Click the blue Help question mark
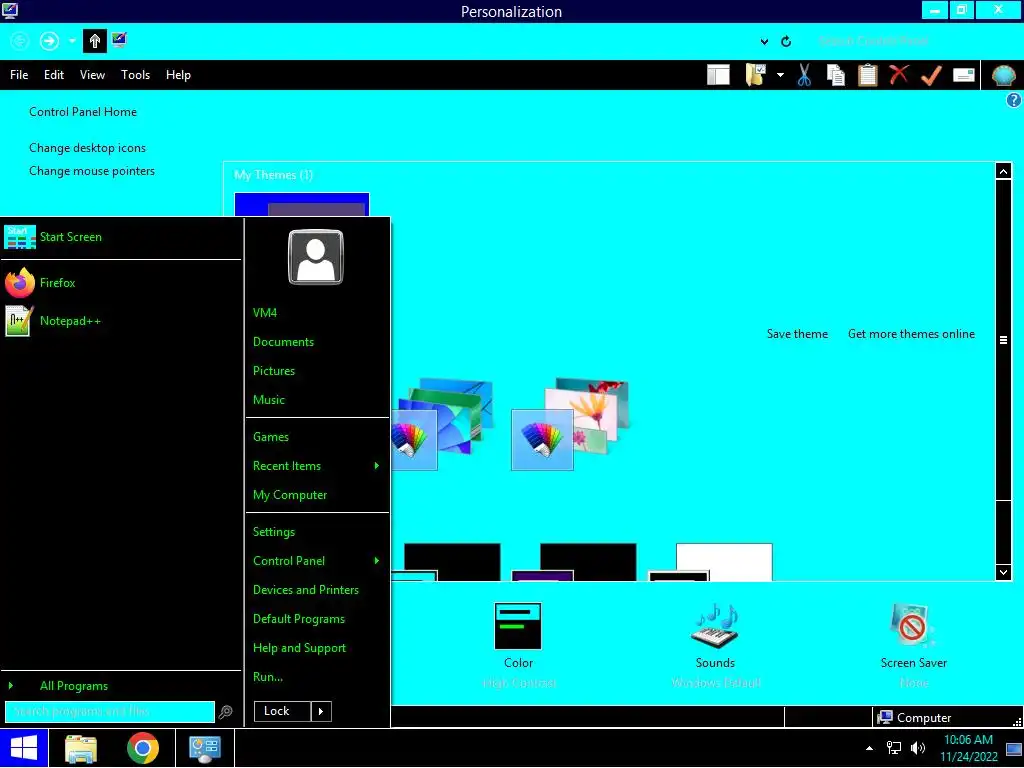The width and height of the screenshot is (1024, 768). 1014,100
